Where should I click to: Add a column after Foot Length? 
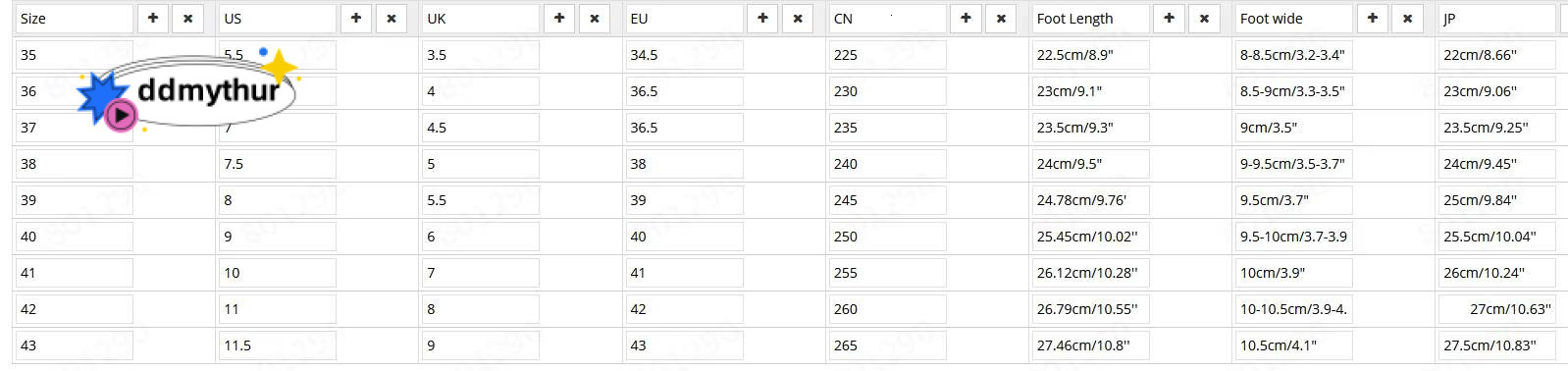[1169, 18]
